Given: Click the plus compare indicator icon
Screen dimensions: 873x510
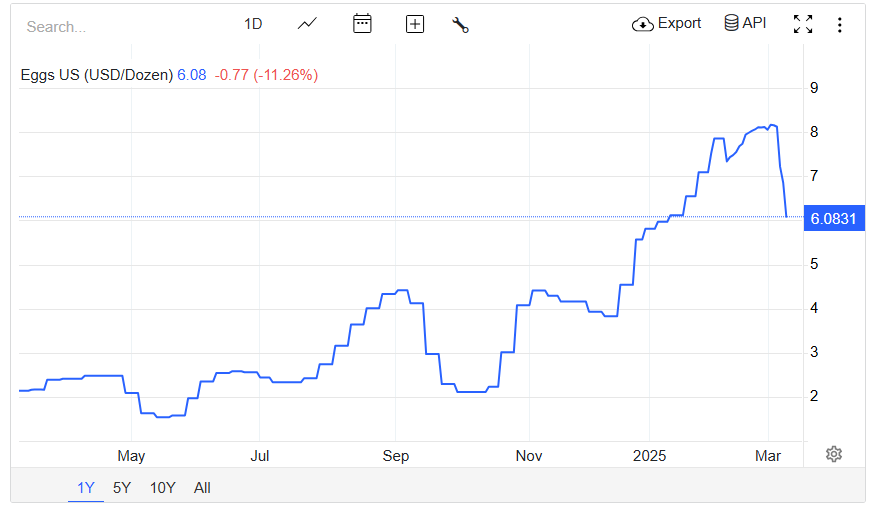Looking at the screenshot, I should point(415,24).
